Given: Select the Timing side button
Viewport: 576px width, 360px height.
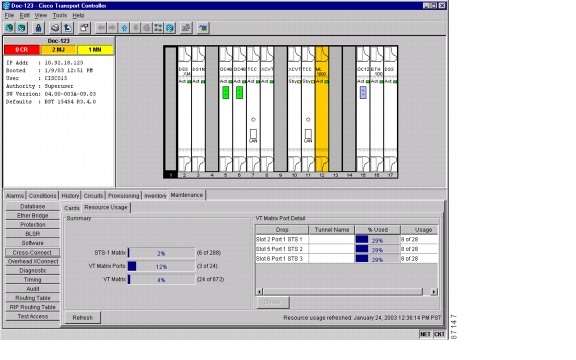Looking at the screenshot, I should pyautogui.click(x=33, y=280).
